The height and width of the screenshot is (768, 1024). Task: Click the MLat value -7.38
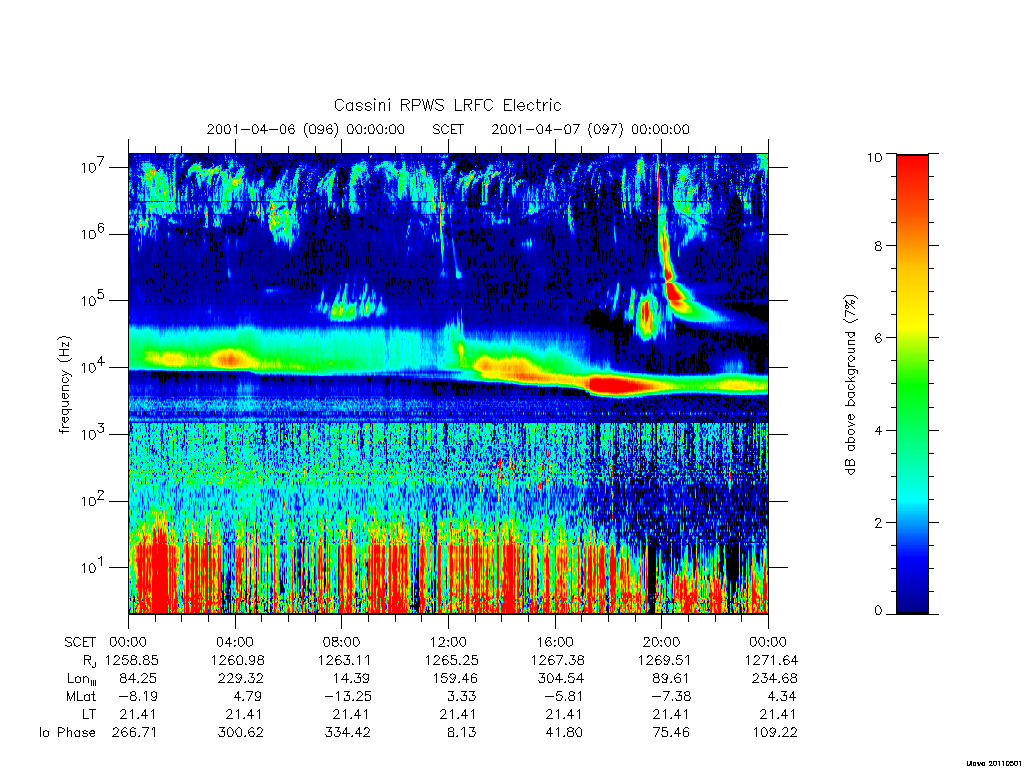671,697
